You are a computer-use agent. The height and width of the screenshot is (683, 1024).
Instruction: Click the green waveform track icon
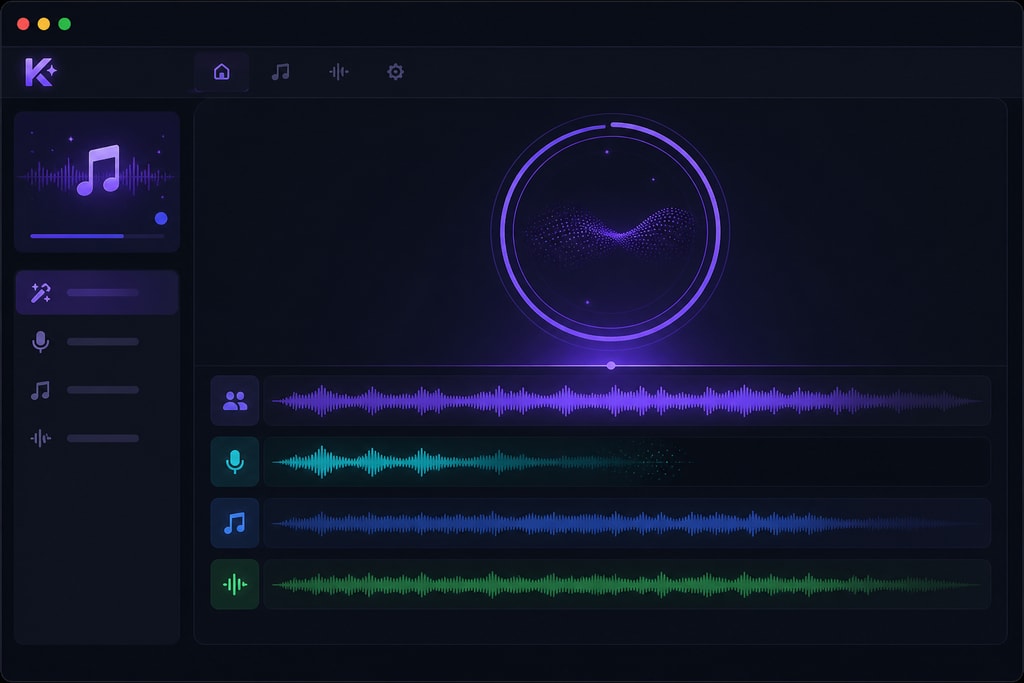point(234,584)
